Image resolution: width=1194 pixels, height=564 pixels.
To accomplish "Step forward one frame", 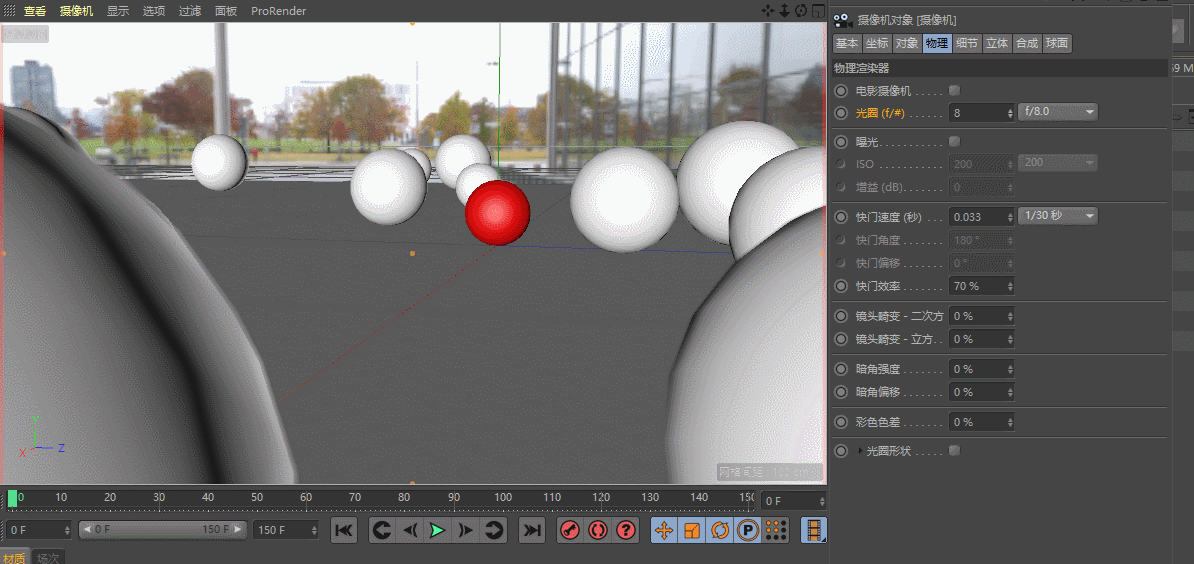I will pos(466,531).
